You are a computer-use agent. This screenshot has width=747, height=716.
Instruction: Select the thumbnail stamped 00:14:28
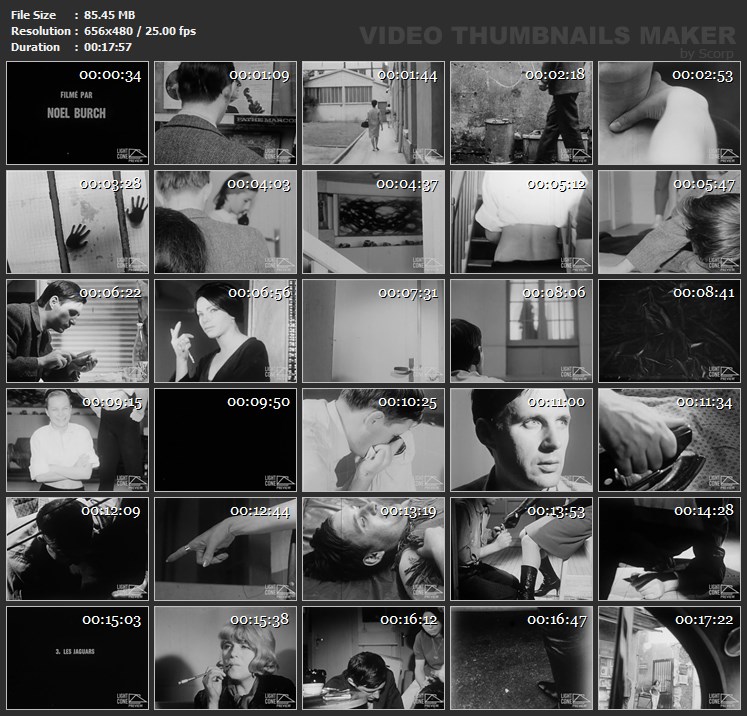point(669,549)
